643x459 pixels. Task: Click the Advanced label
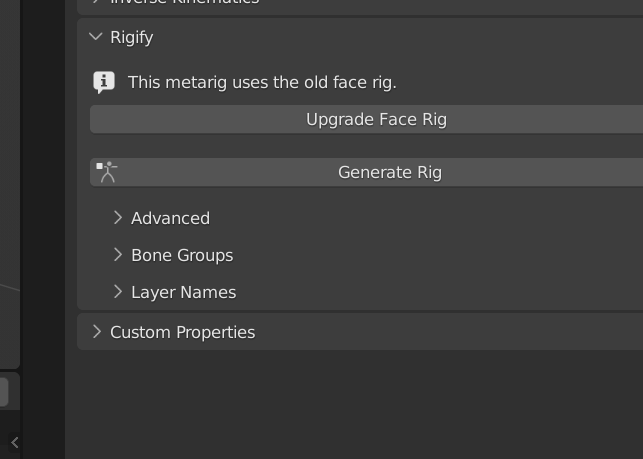(170, 218)
